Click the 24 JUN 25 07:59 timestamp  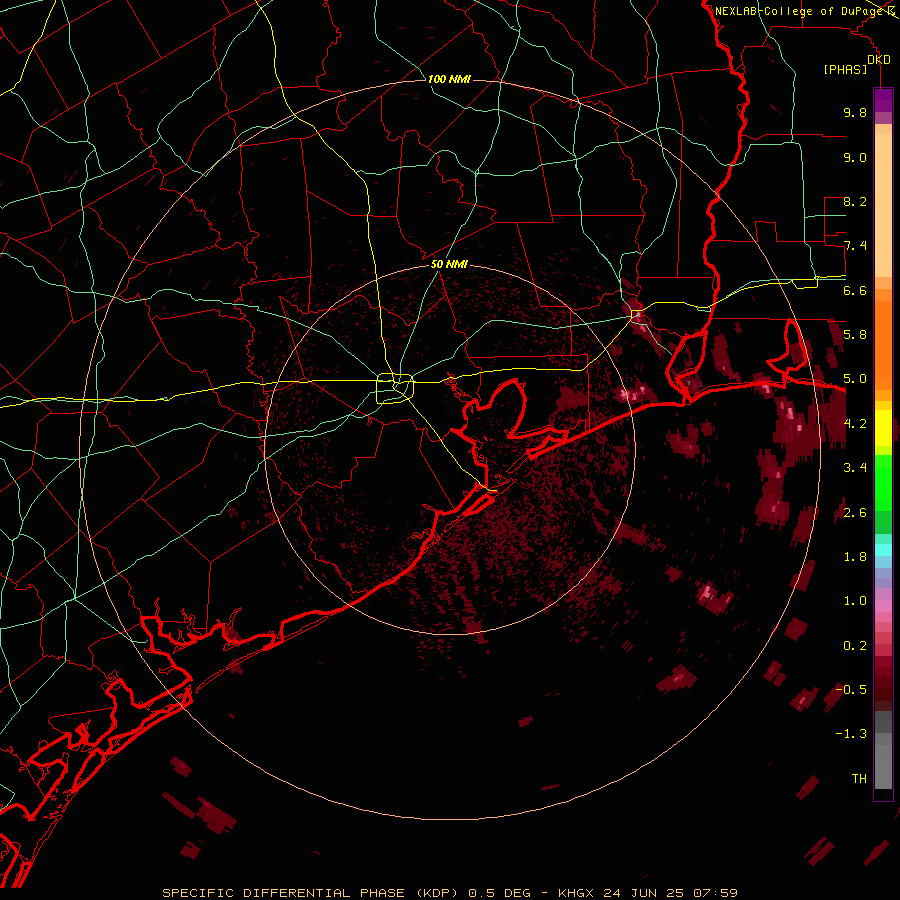[x=670, y=893]
